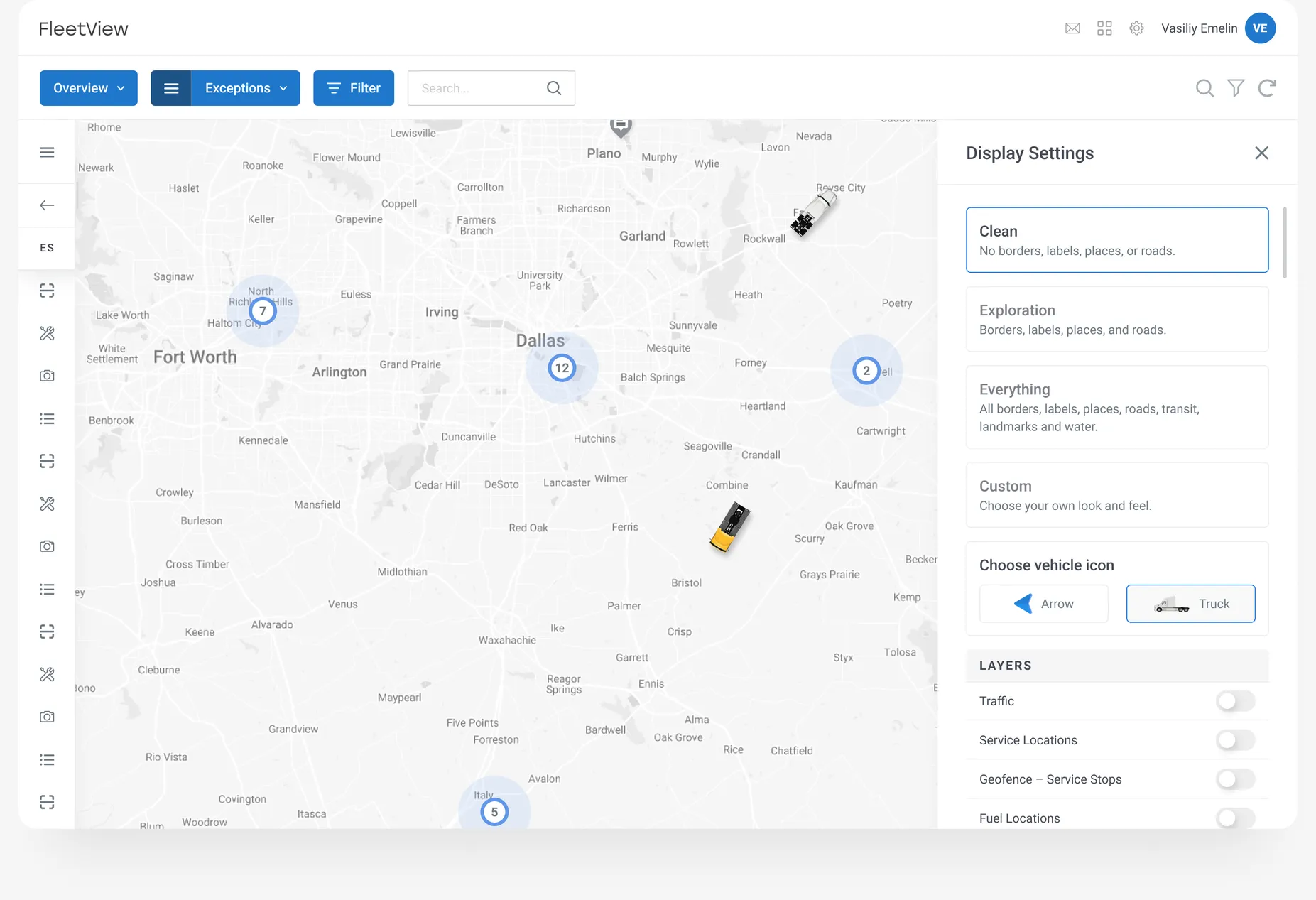Image resolution: width=1316 pixels, height=900 pixels.
Task: Click the FleetView logo
Action: 83,29
